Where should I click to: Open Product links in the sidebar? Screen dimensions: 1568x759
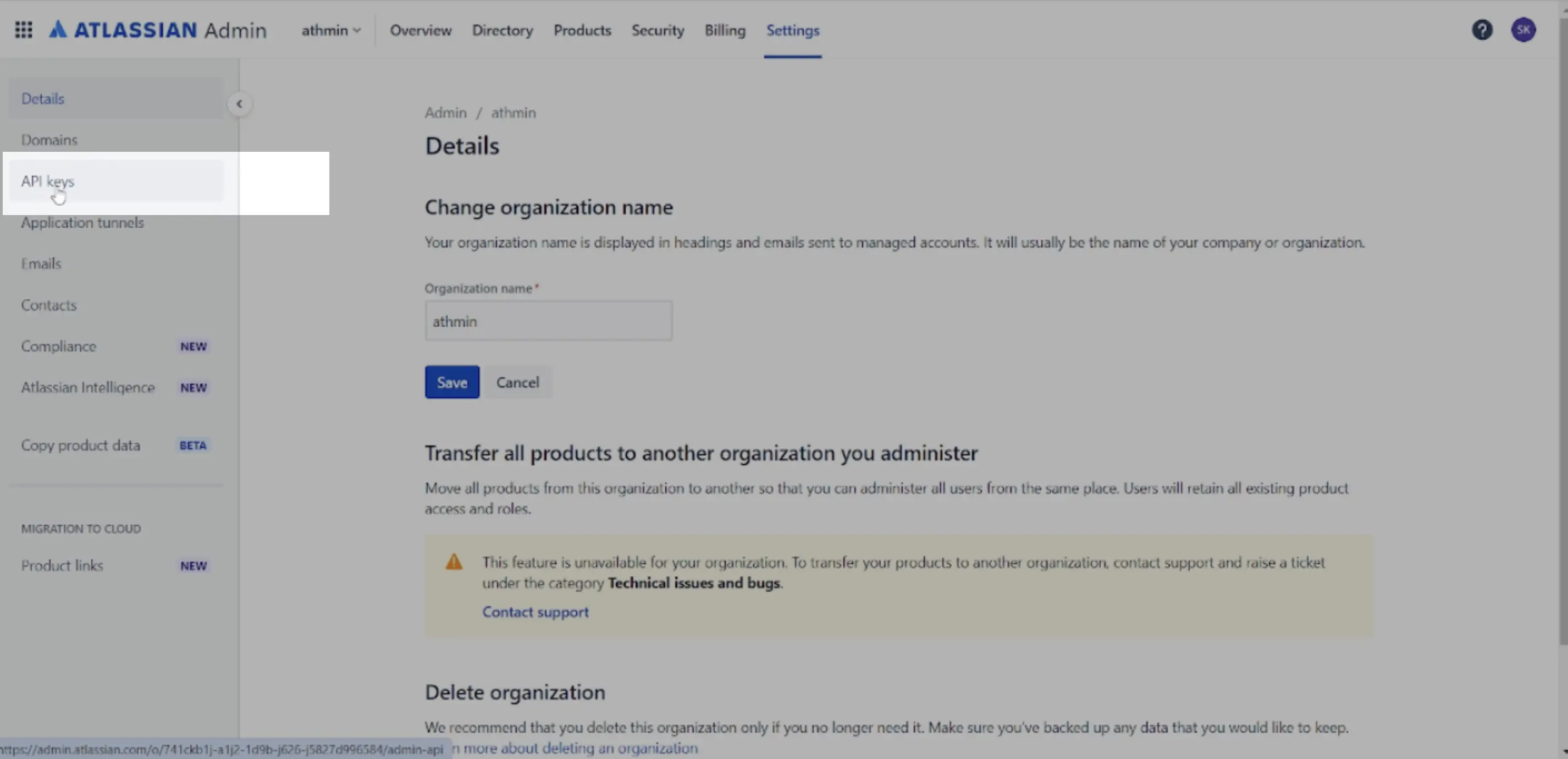click(x=116, y=565)
